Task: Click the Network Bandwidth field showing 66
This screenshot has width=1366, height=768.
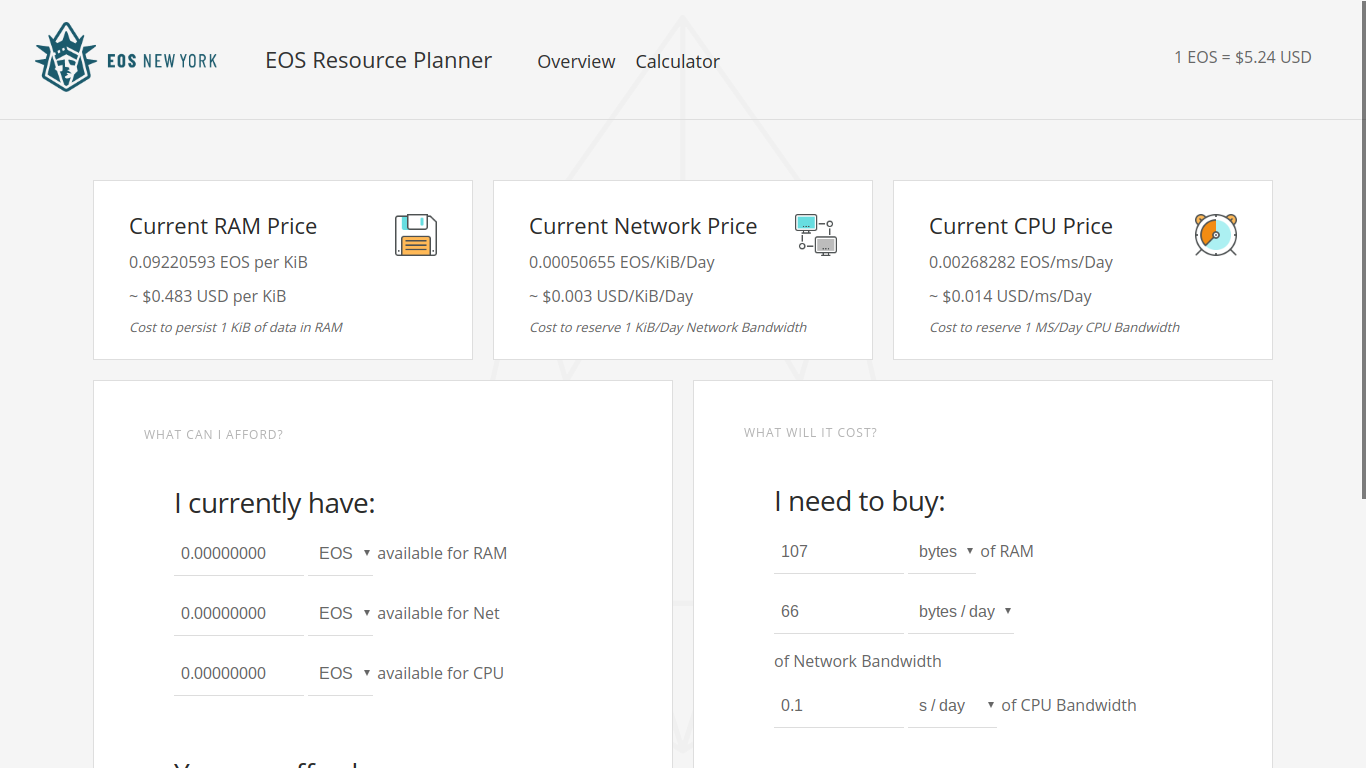Action: coord(839,612)
